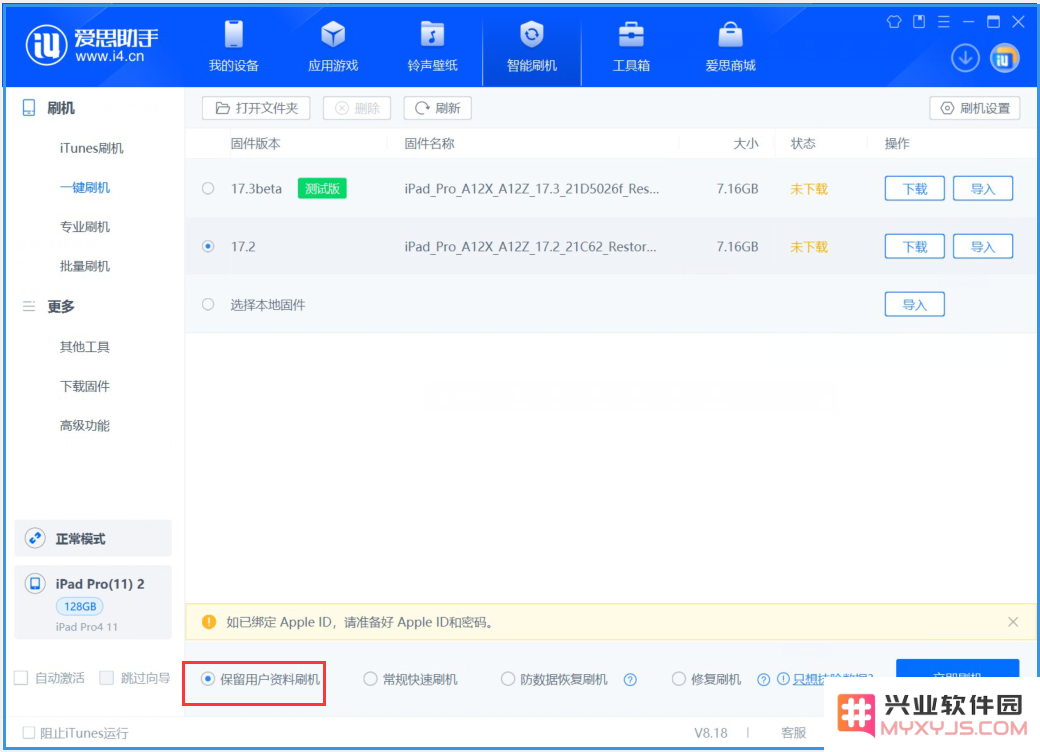Click 导入 for the 17.2 firmware
The height and width of the screenshot is (752, 1040).
pyautogui.click(x=983, y=247)
